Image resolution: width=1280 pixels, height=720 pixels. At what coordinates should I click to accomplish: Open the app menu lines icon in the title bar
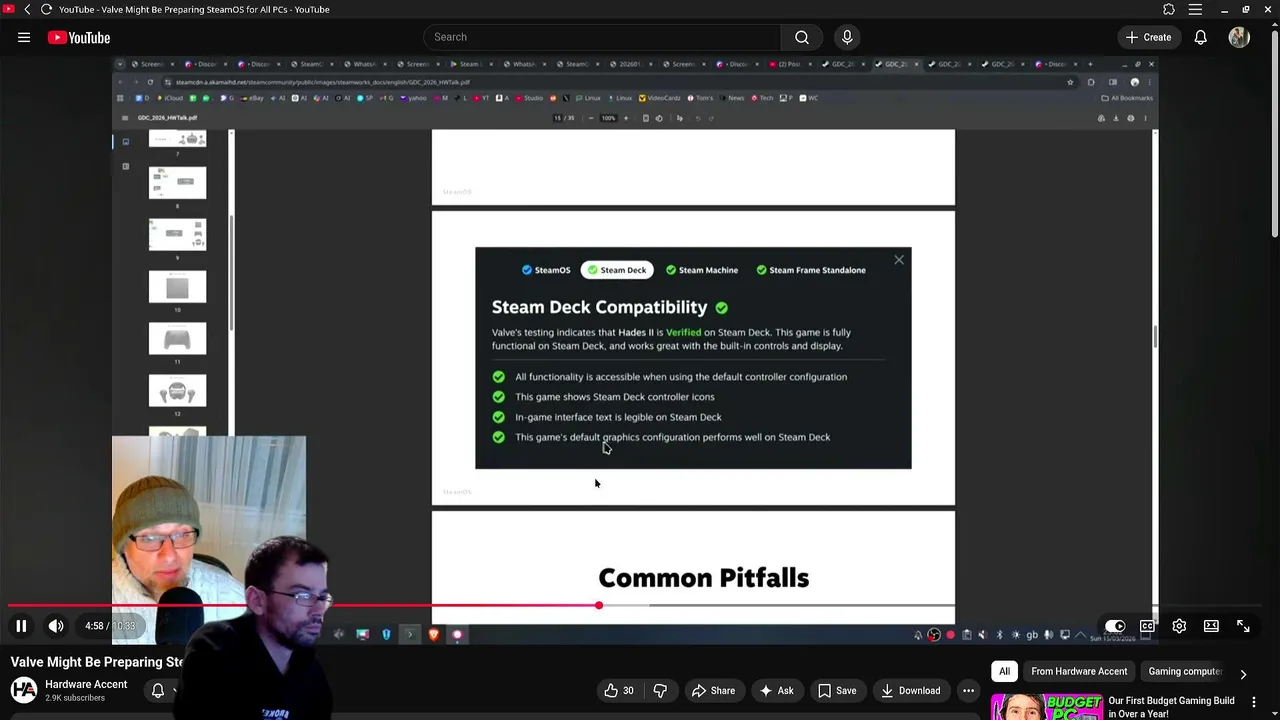(1195, 9)
